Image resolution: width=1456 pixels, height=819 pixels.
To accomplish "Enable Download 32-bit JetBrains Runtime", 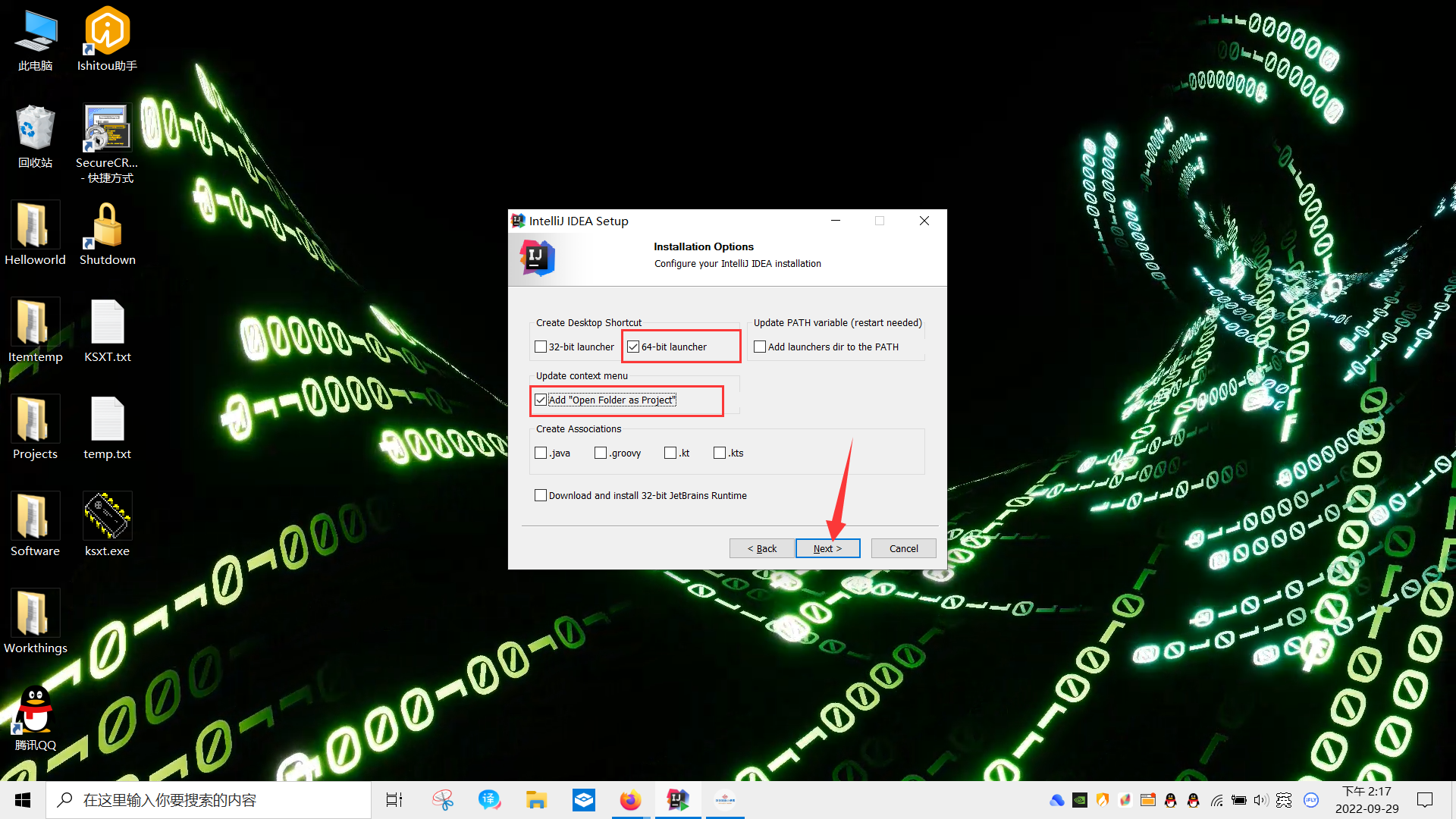I will (541, 496).
